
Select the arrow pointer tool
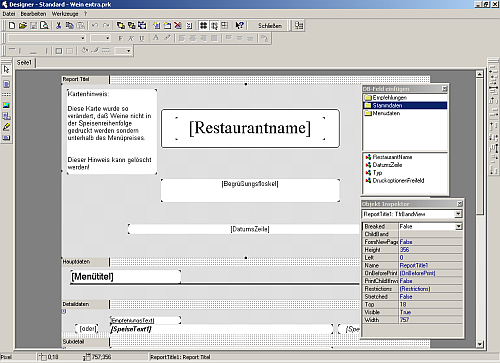click(6, 69)
